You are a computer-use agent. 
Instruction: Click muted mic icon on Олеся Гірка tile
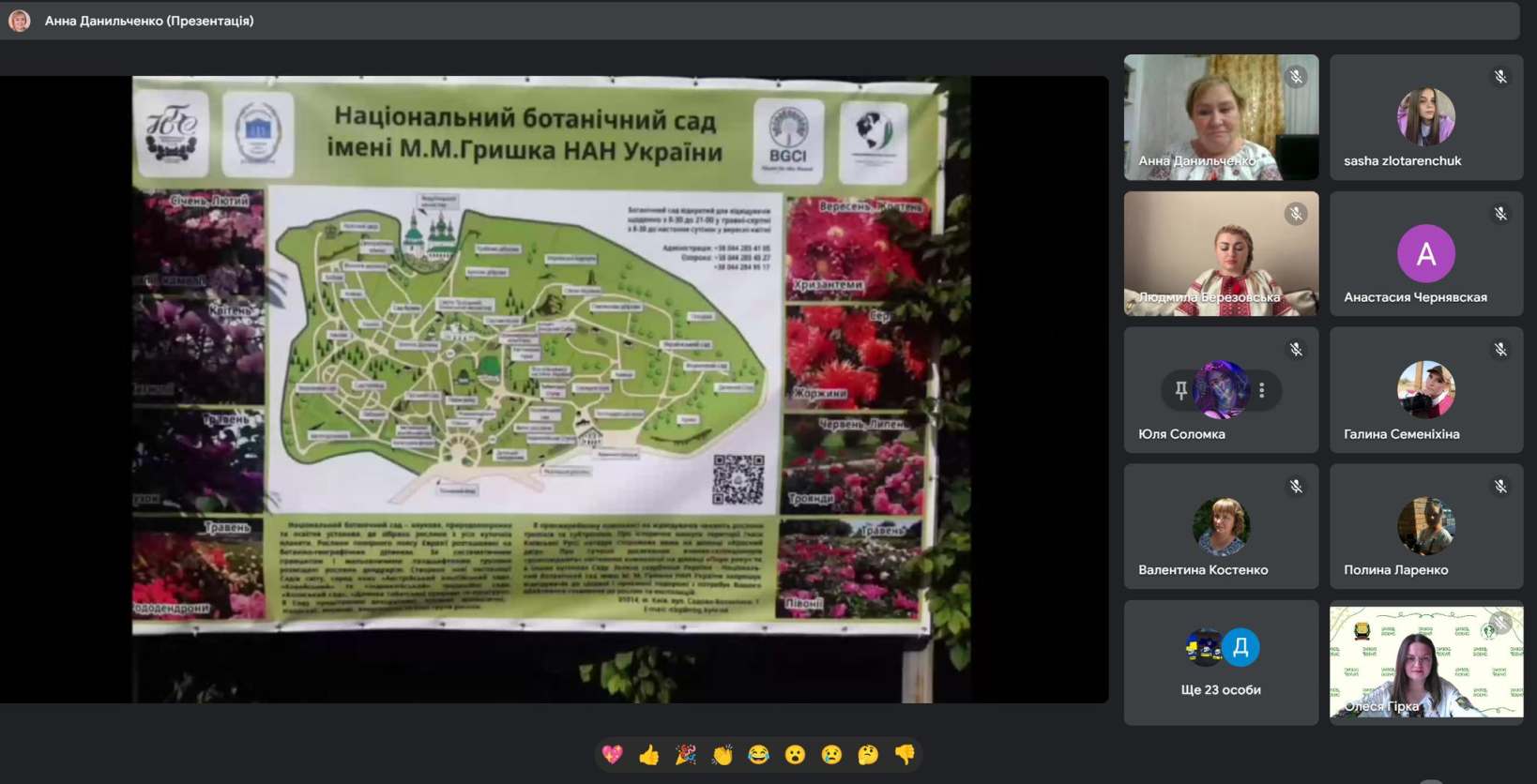coord(1500,622)
